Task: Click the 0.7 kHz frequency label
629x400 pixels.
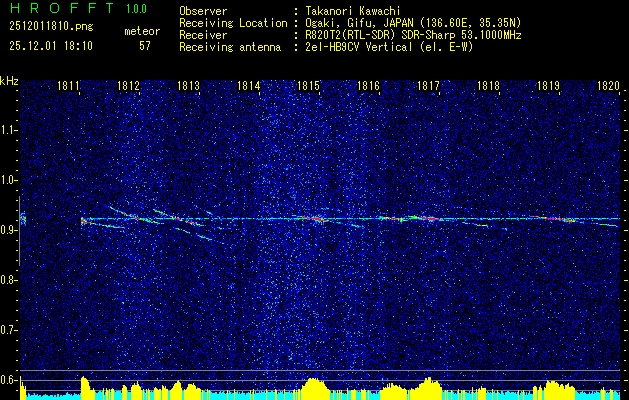Action: pos(9,330)
